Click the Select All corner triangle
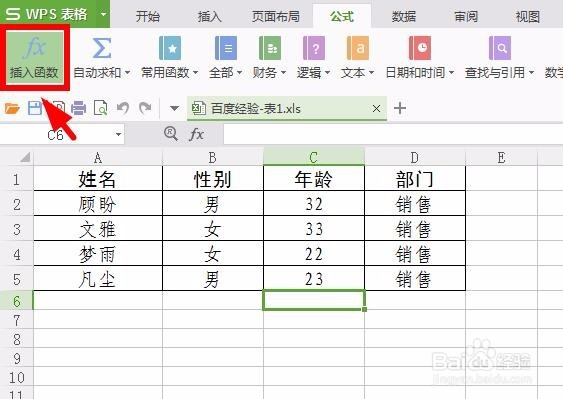563x399 pixels. (24, 157)
